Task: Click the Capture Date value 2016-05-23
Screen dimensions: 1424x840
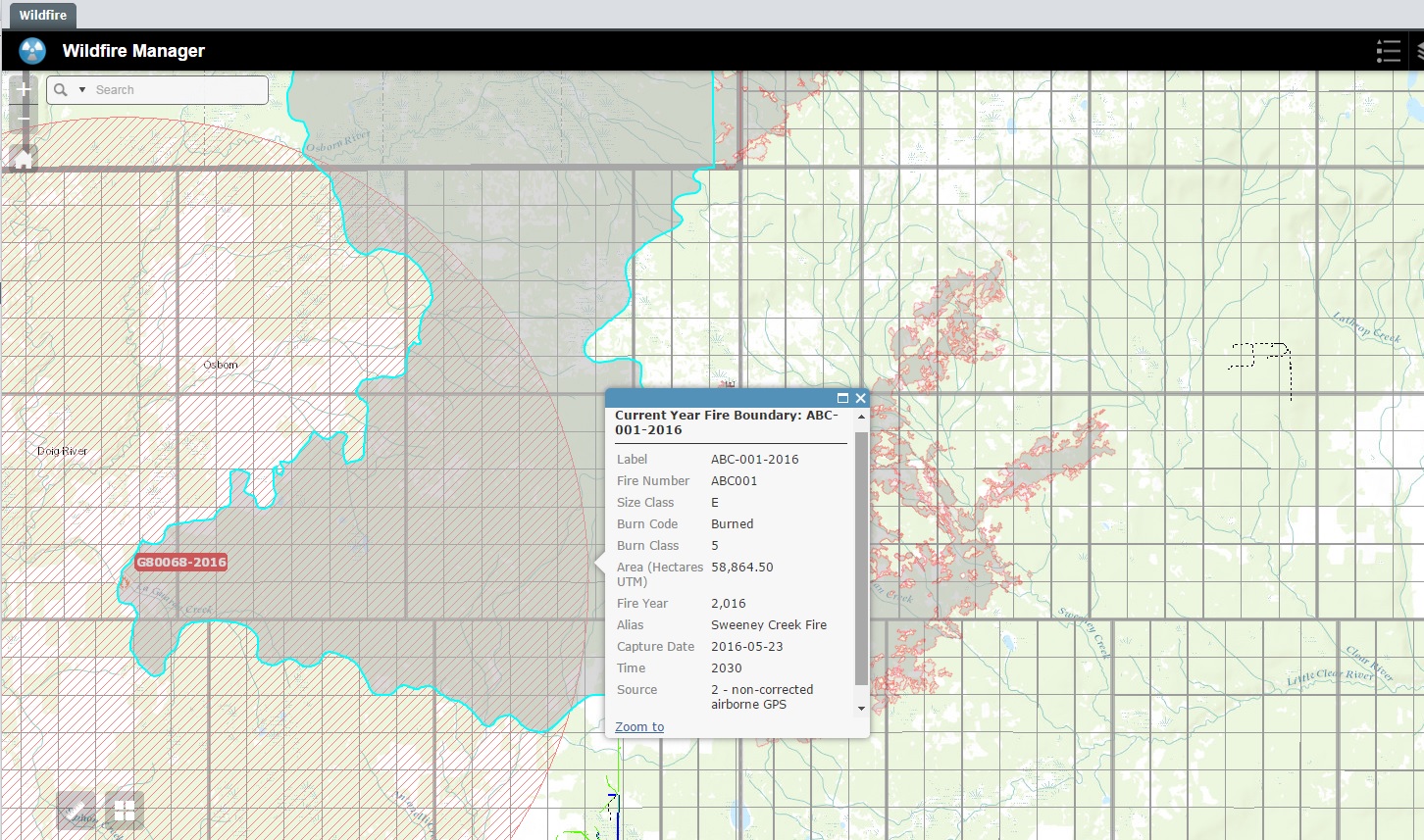Action: (747, 646)
